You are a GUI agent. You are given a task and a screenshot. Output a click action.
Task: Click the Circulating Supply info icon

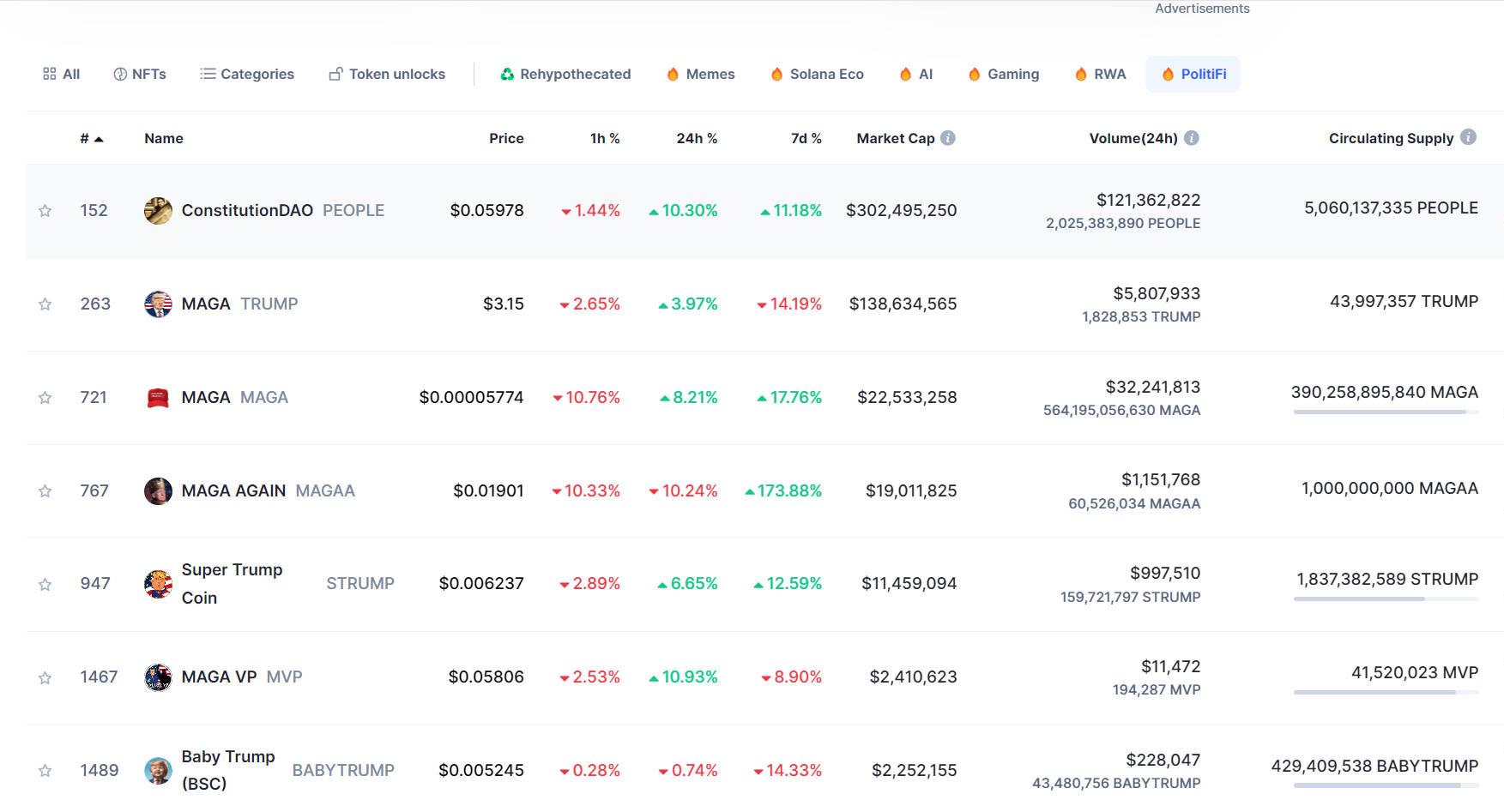pos(1468,137)
